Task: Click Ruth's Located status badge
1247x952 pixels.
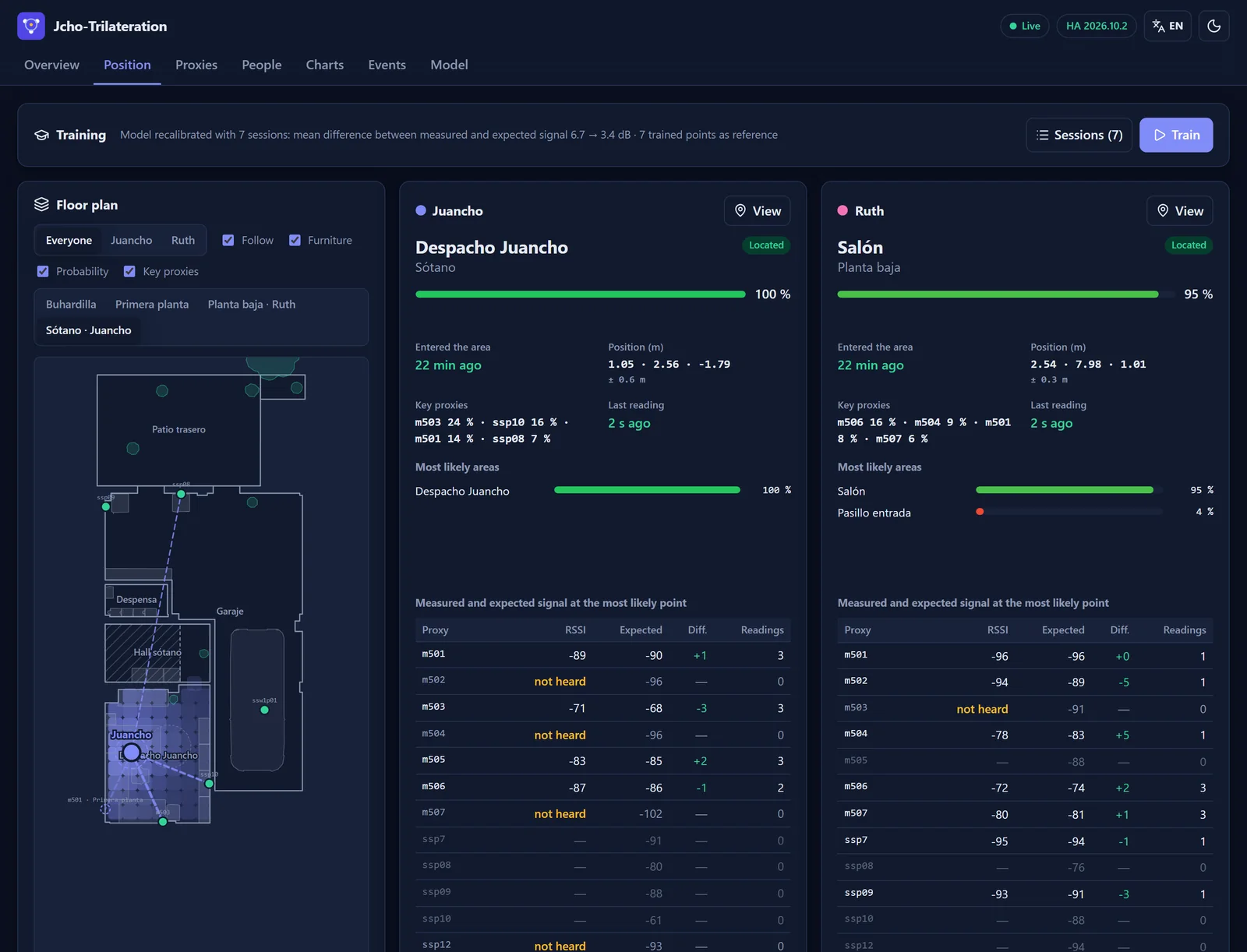Action: click(x=1189, y=245)
